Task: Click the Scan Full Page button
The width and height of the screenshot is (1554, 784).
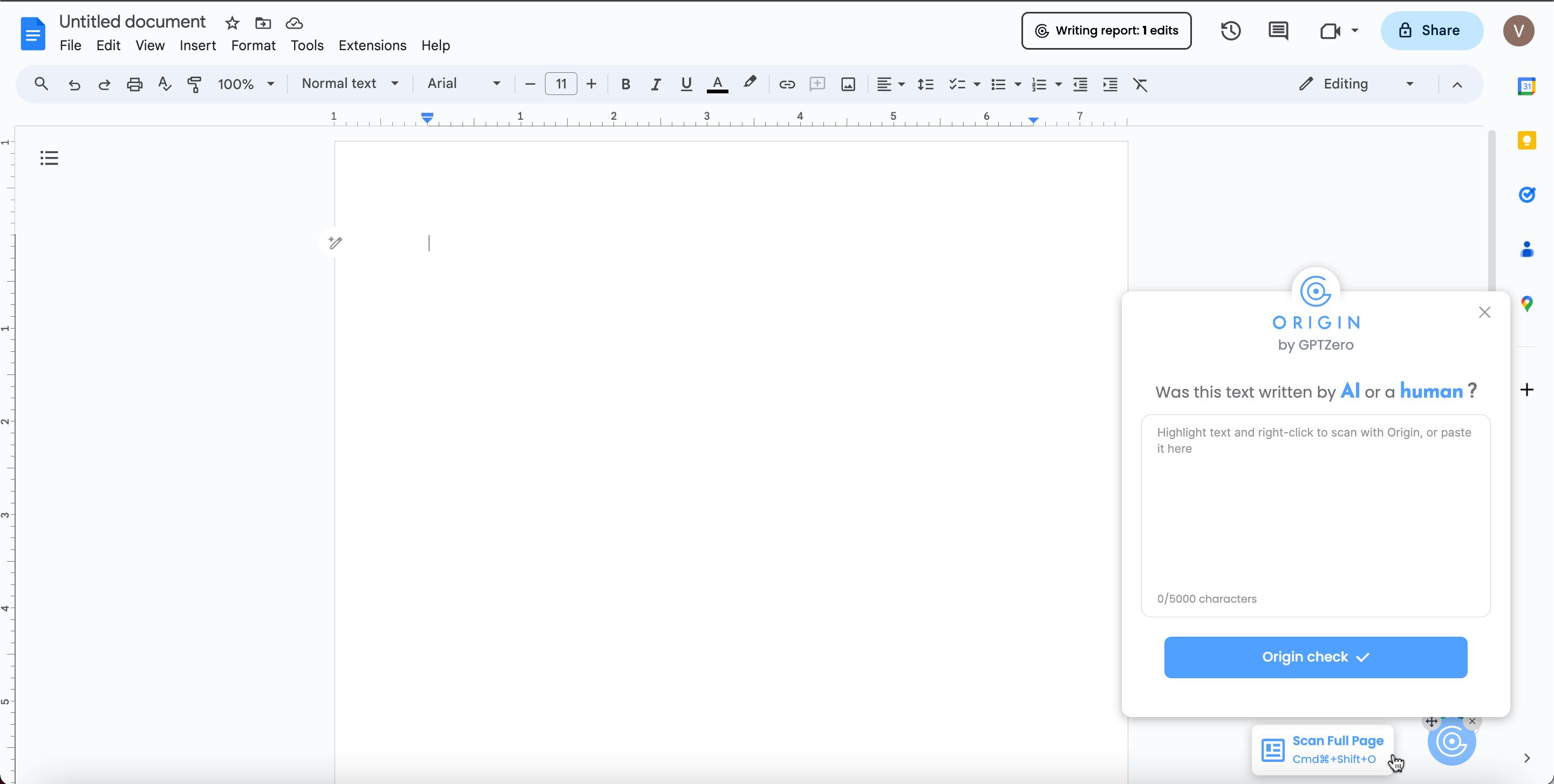Action: 1323,749
